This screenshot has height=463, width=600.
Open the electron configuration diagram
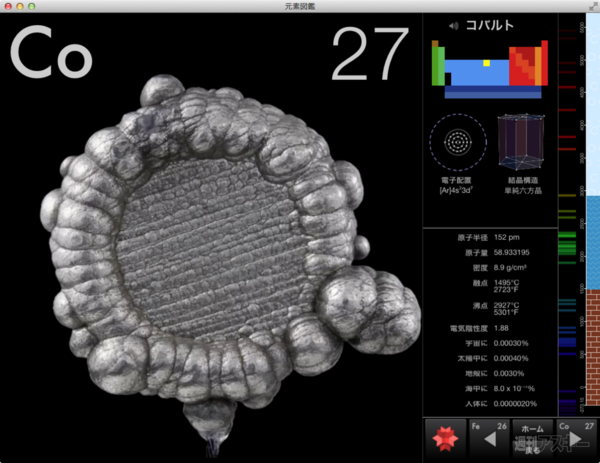coord(457,142)
